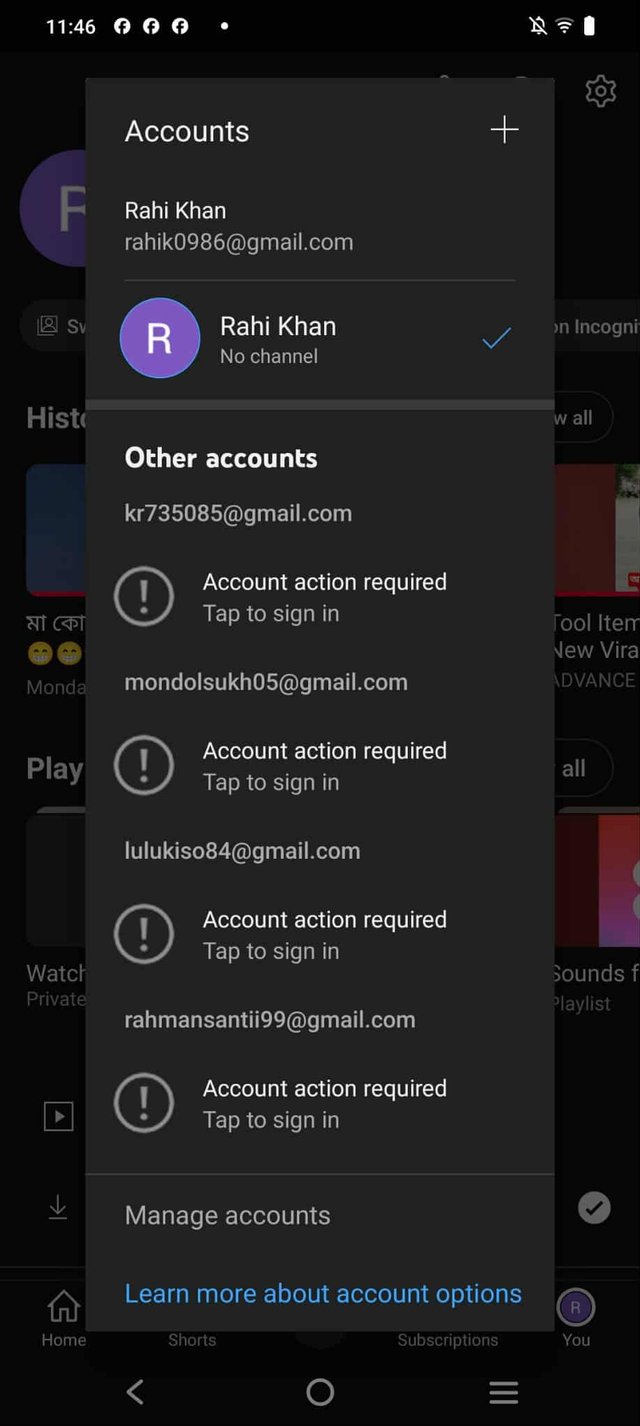Tap Android home circle button
This screenshot has width=640, height=1426.
(x=320, y=1391)
